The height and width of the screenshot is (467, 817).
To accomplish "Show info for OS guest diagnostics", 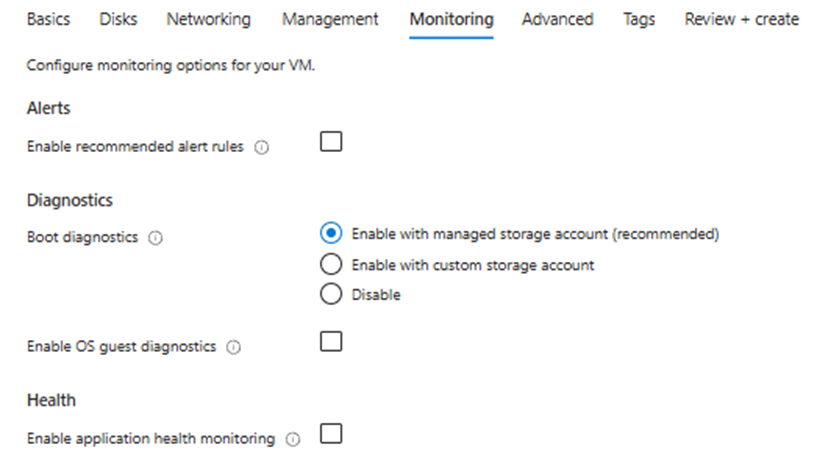I will (x=233, y=347).
